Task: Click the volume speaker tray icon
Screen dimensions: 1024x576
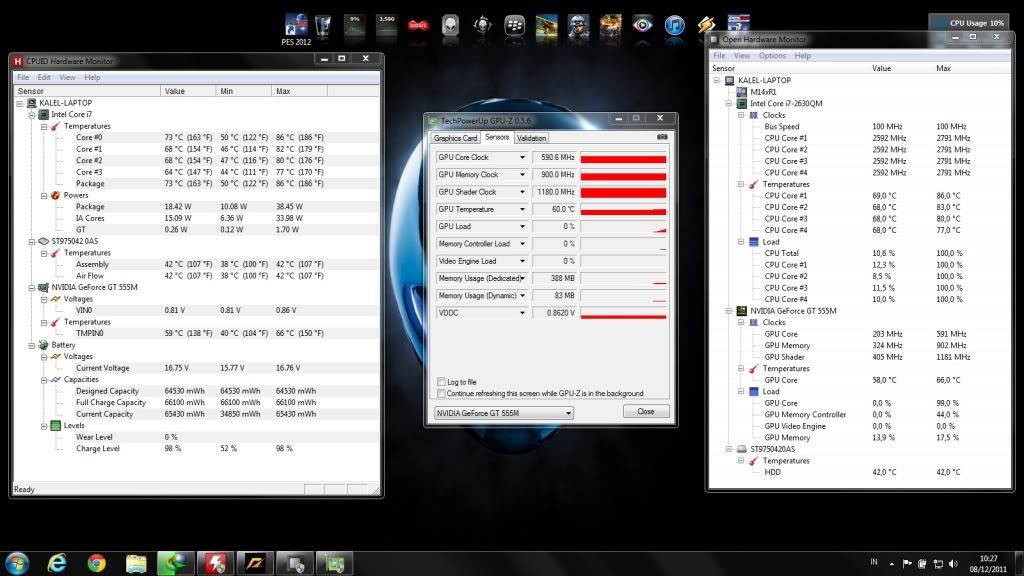Action: point(953,564)
